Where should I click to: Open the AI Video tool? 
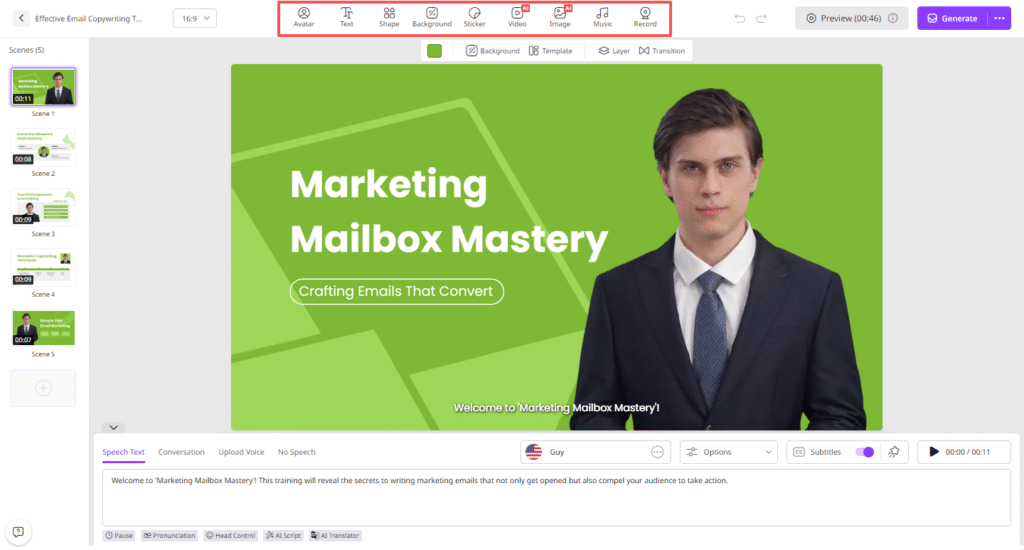coord(517,17)
